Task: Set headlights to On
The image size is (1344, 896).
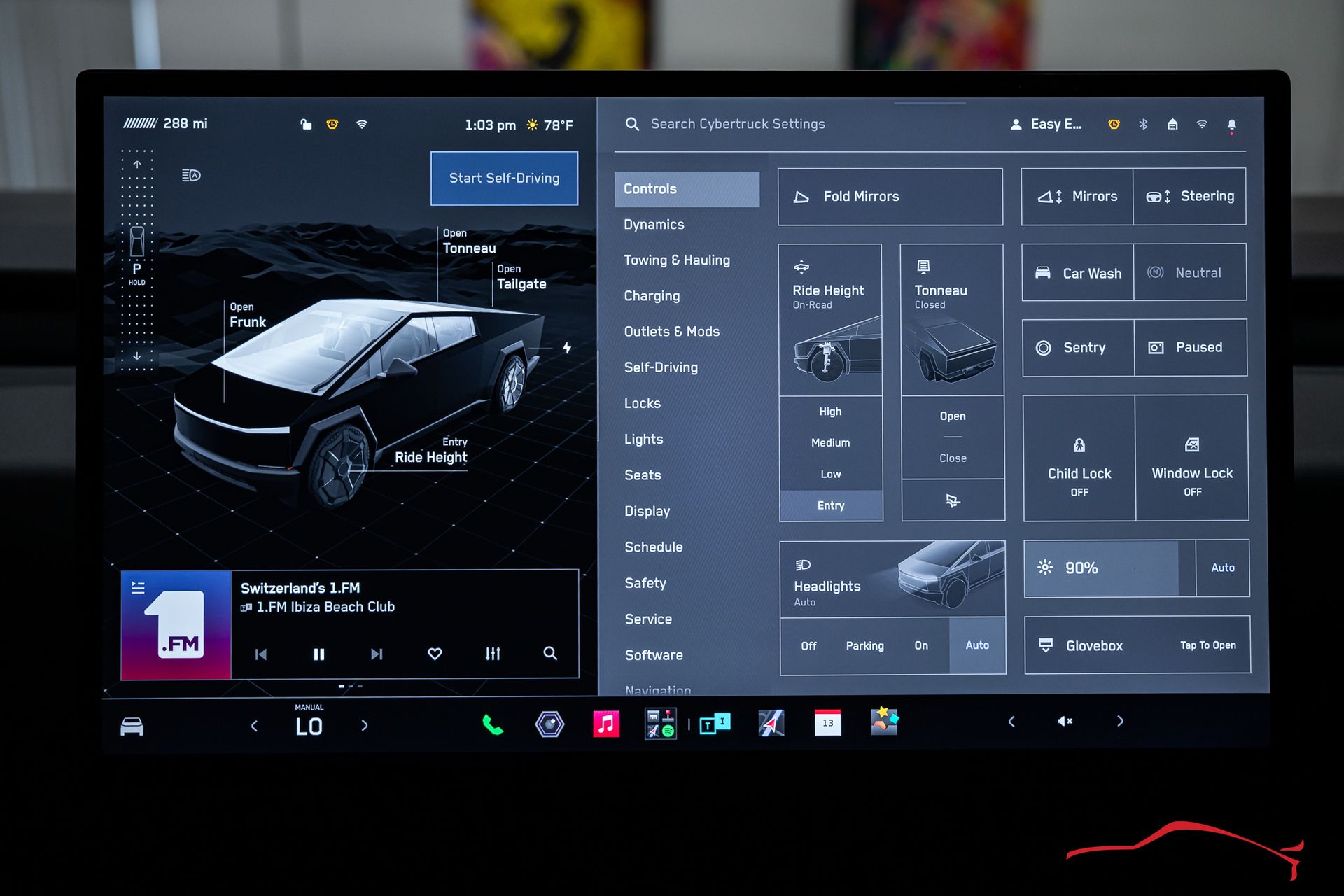Action: point(921,646)
